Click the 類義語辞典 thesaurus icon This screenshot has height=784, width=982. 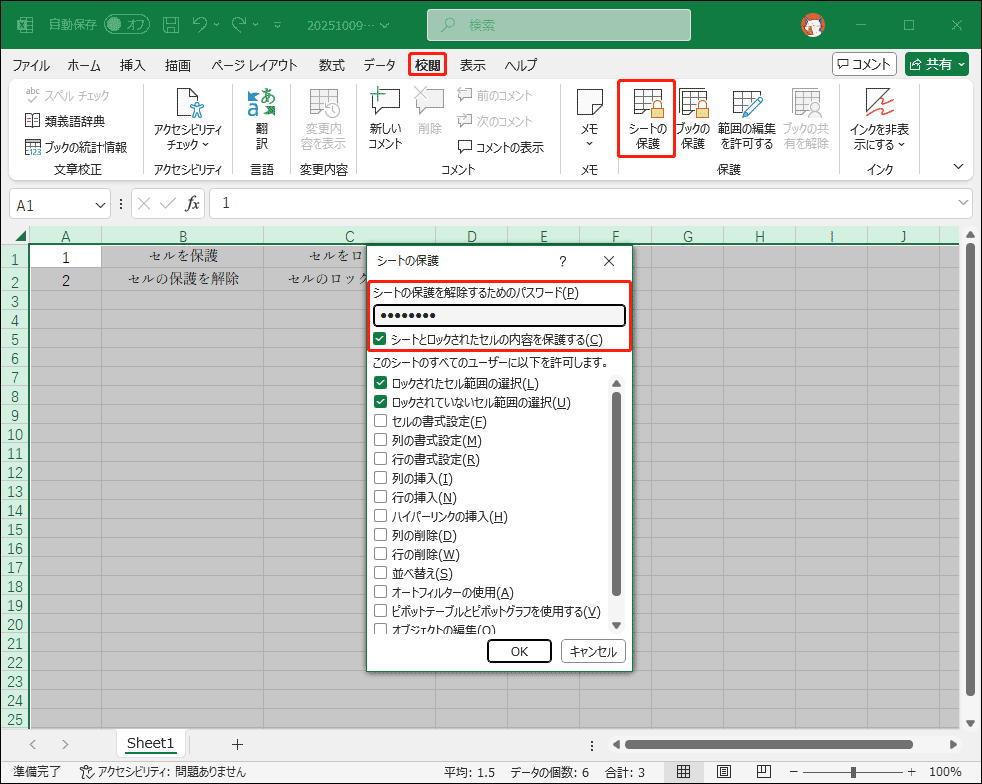click(33, 121)
